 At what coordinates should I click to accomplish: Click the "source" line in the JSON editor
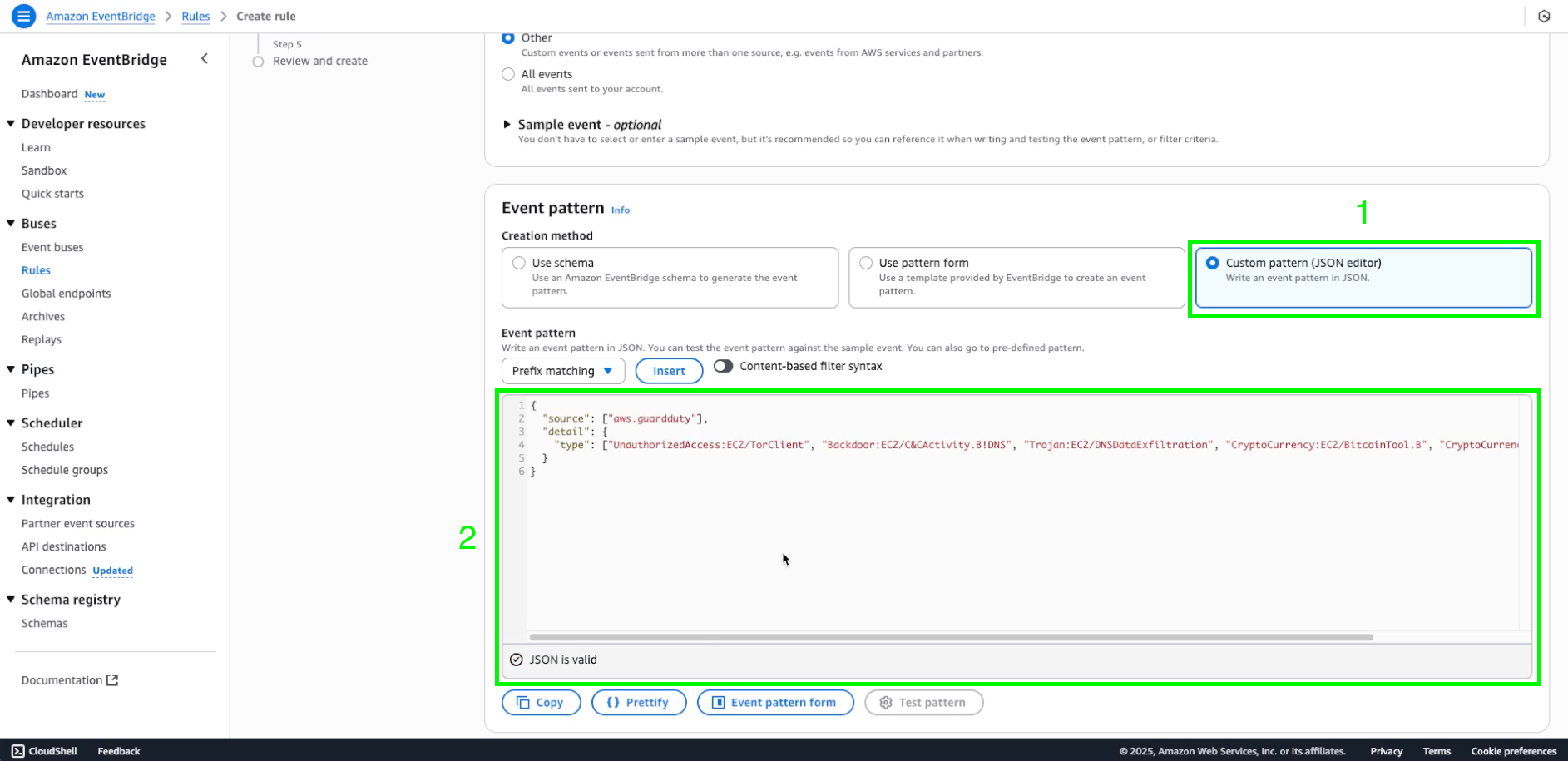(624, 418)
